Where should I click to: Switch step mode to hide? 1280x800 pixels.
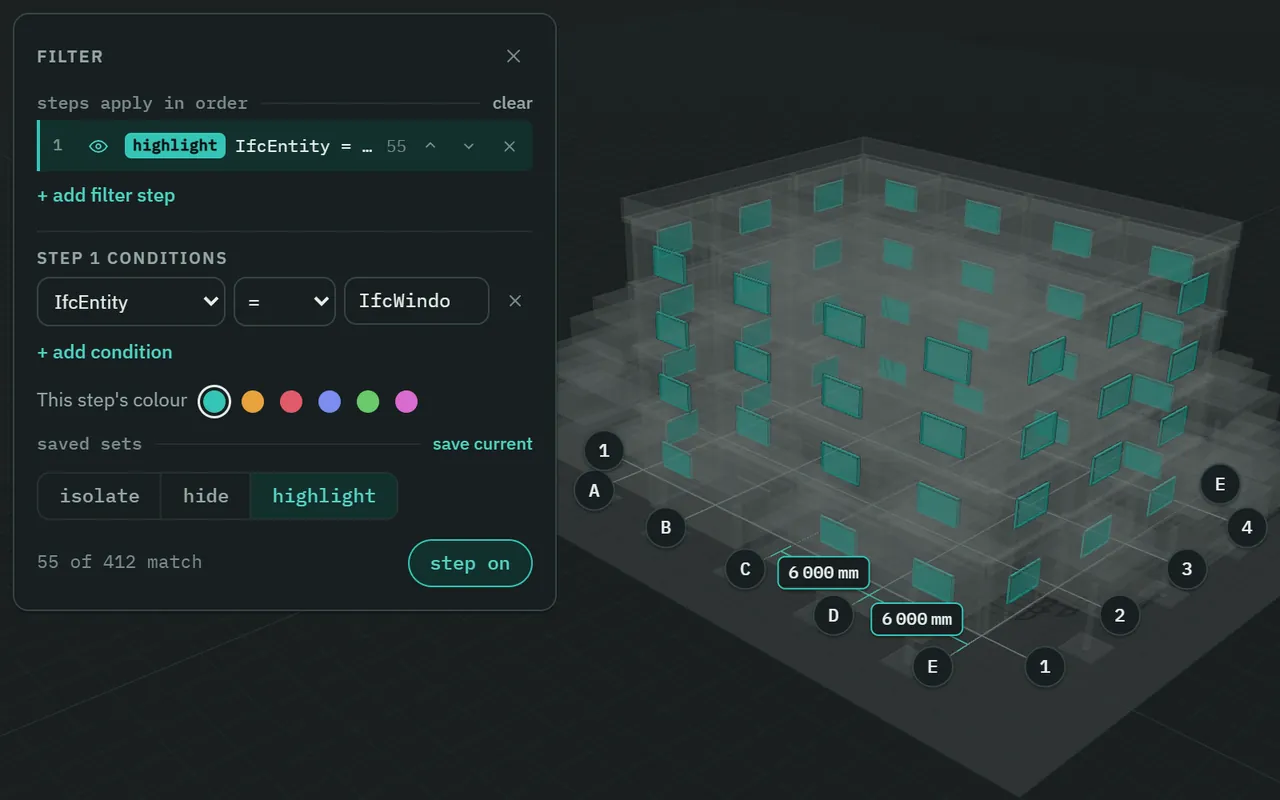coord(206,496)
